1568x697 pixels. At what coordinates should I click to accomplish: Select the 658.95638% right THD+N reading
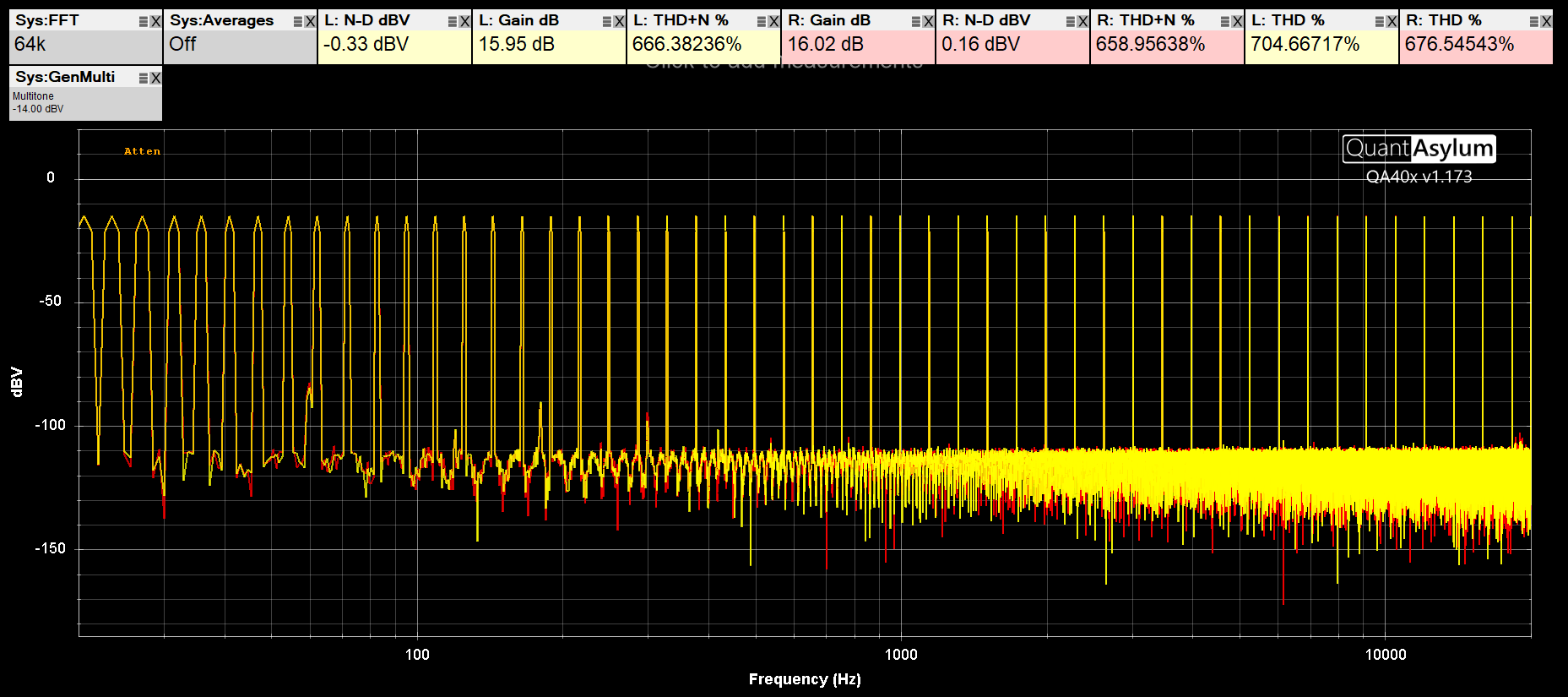coord(1151,44)
